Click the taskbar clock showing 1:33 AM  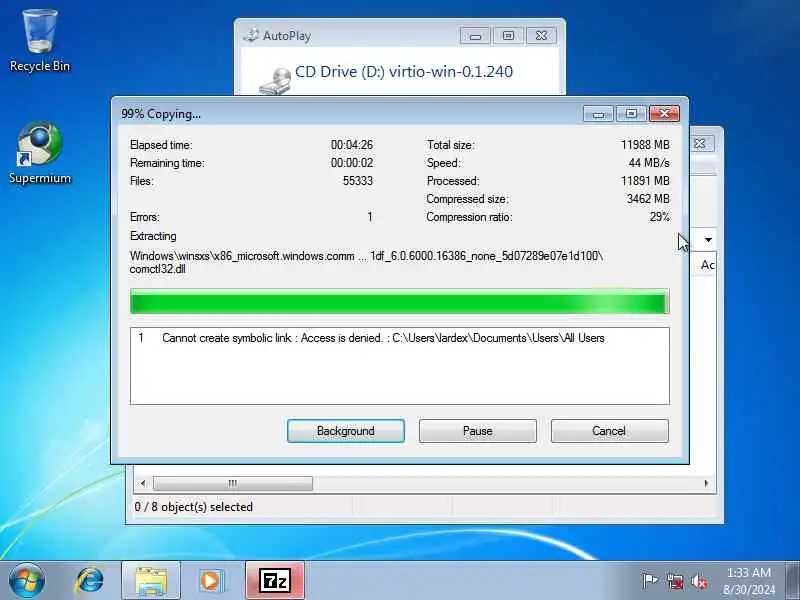point(748,581)
